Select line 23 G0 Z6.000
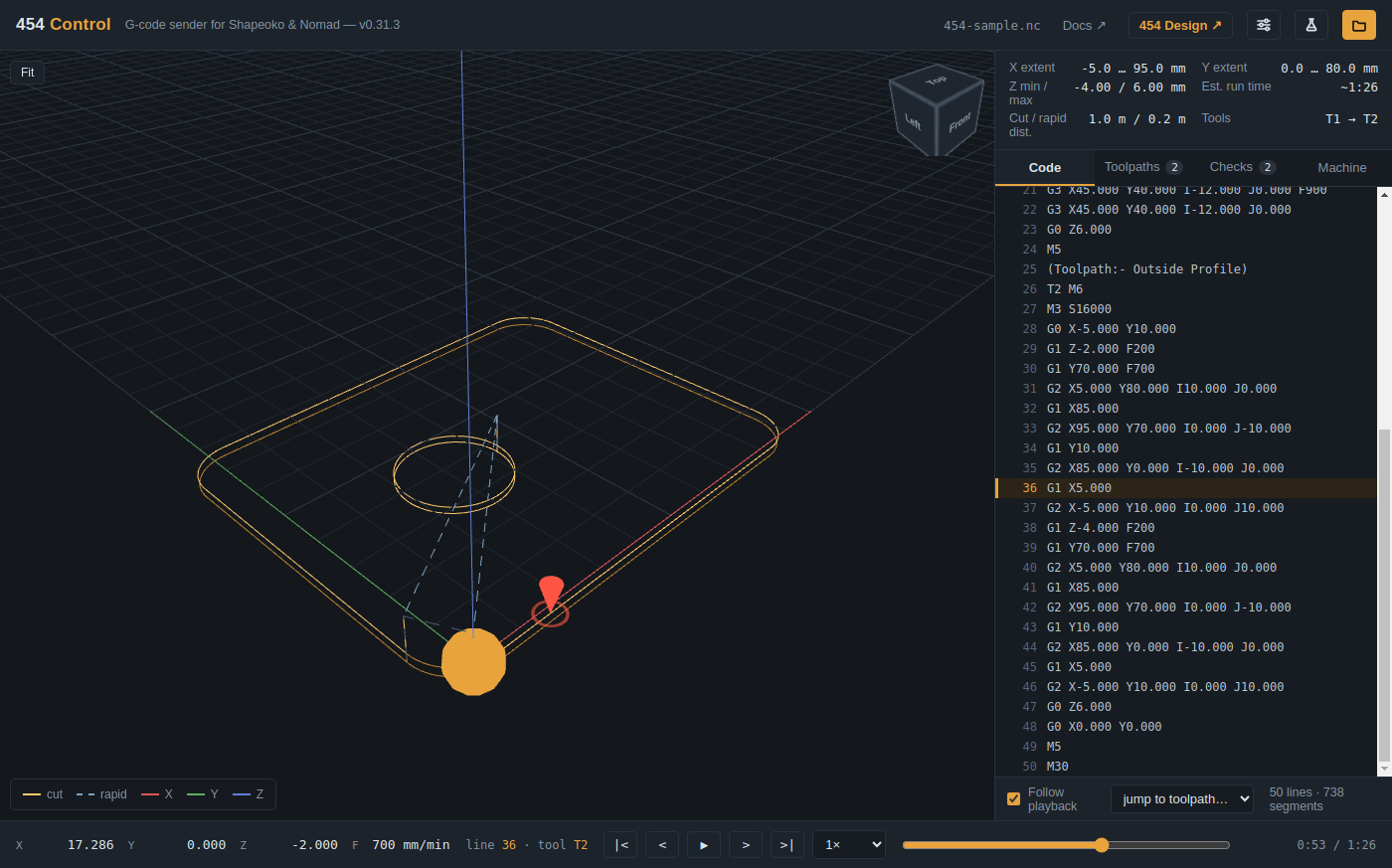1392x868 pixels. click(1186, 230)
